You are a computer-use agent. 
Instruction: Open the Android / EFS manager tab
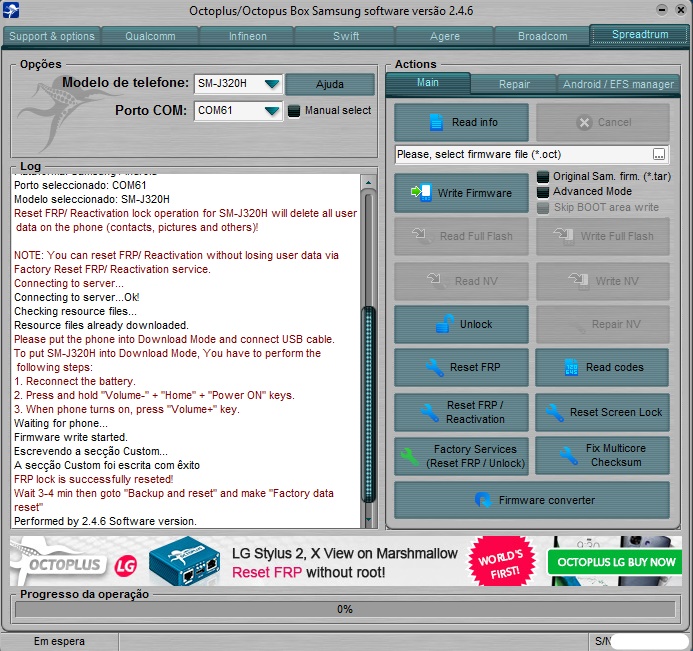click(618, 84)
